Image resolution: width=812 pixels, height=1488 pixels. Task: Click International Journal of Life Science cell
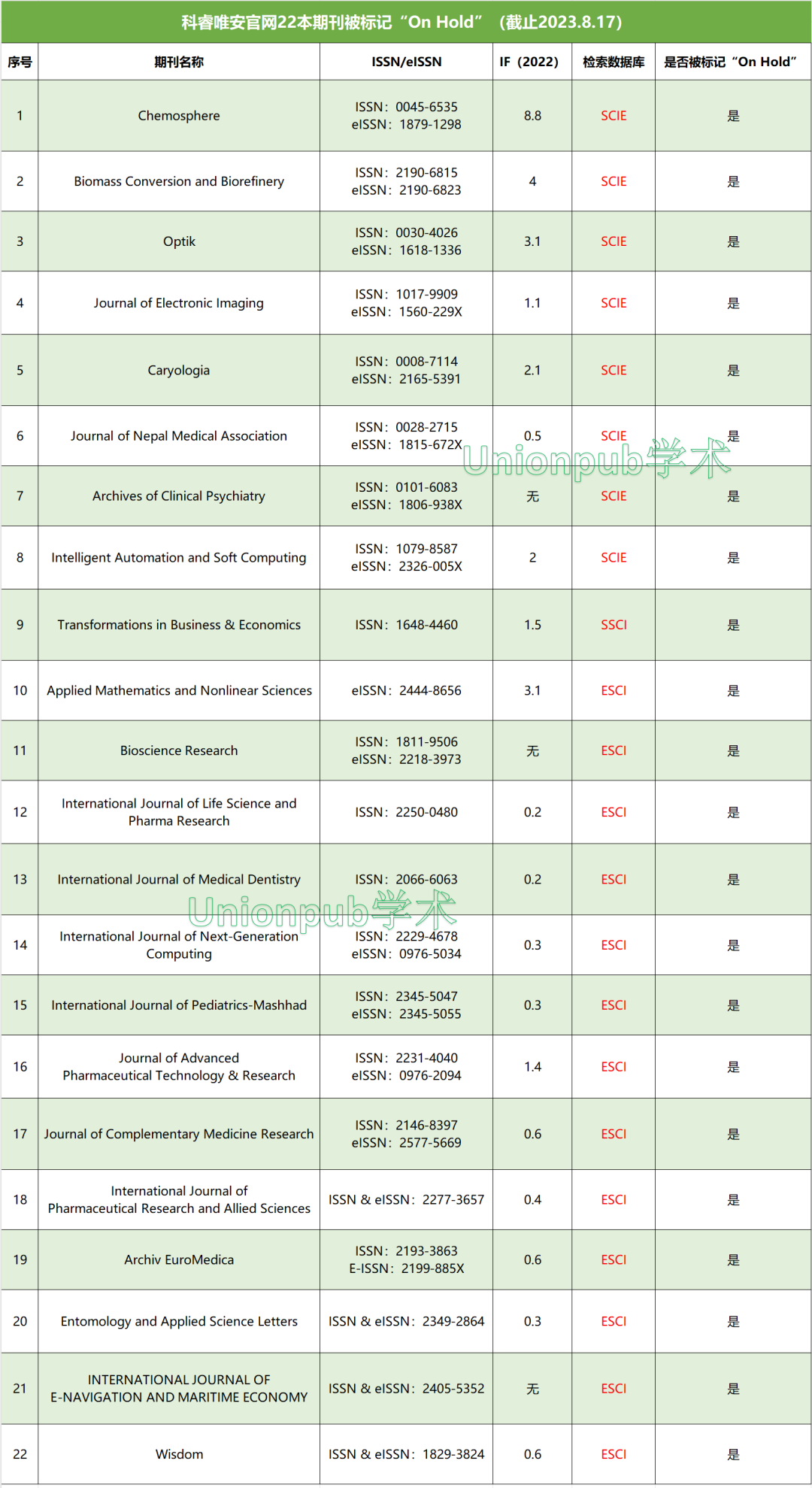point(179,812)
